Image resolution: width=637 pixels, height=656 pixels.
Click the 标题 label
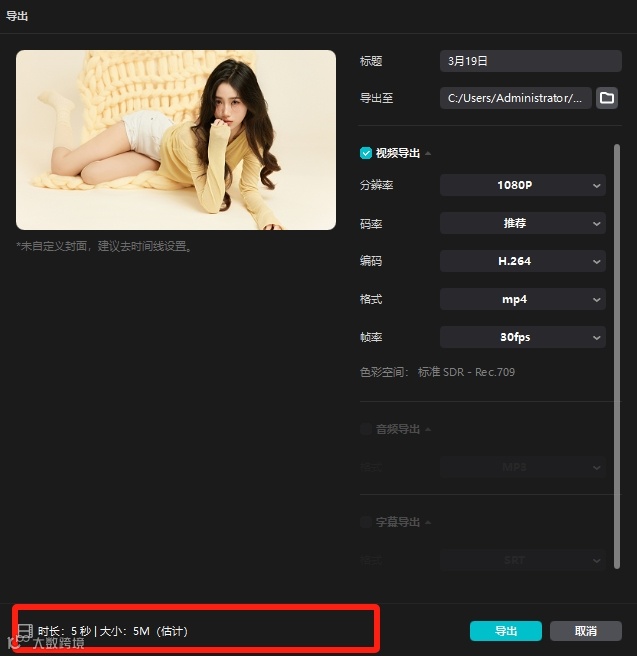tap(371, 61)
